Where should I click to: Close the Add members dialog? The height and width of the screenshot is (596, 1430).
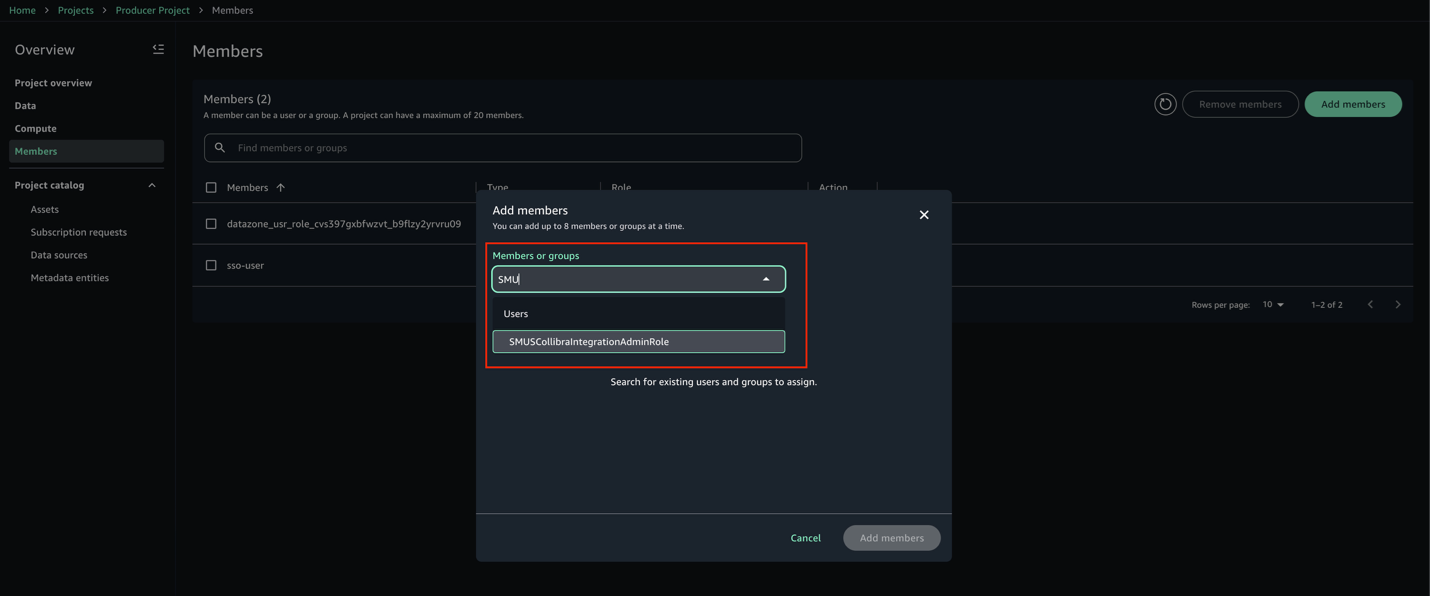pyautogui.click(x=924, y=215)
